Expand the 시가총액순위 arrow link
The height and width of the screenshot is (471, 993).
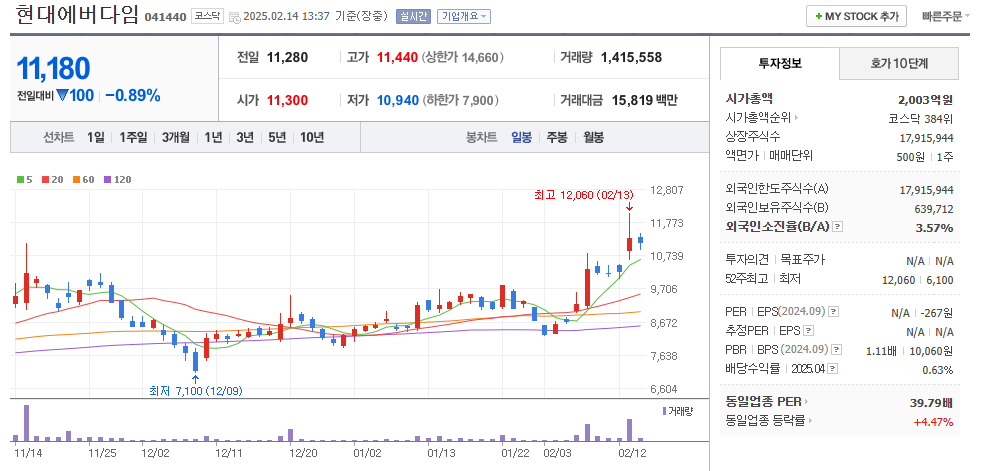[x=795, y=118]
